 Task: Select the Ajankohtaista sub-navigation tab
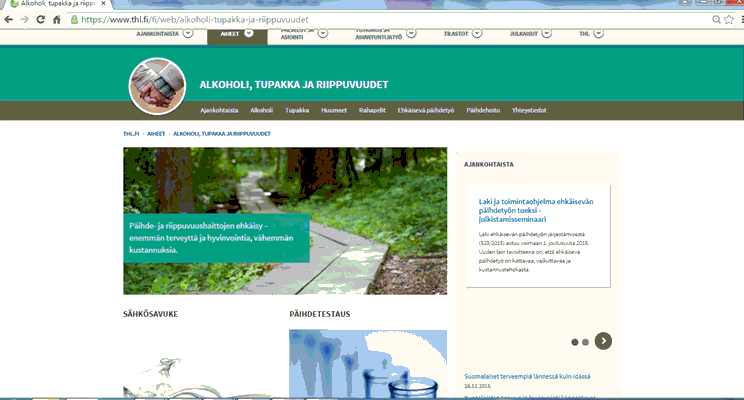(x=219, y=110)
